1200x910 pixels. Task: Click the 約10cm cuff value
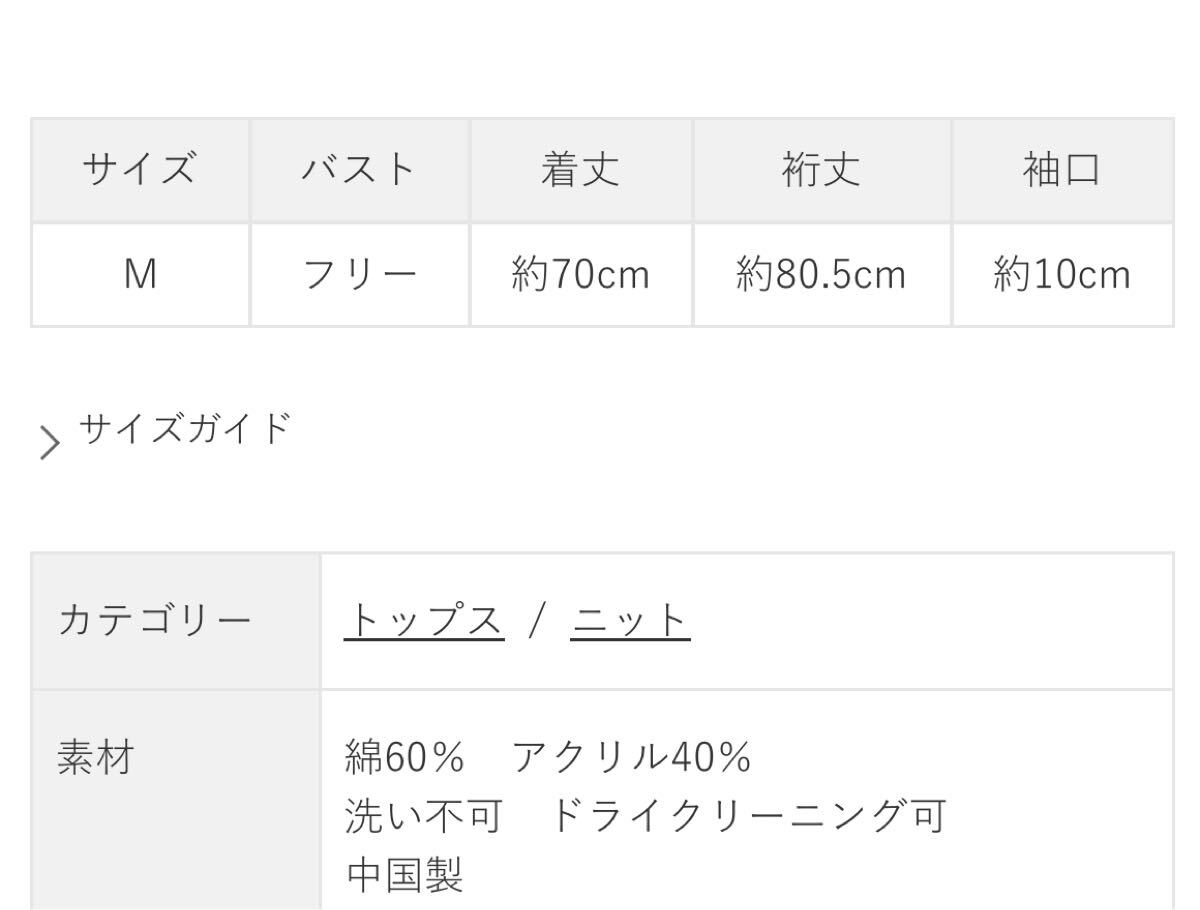1063,274
